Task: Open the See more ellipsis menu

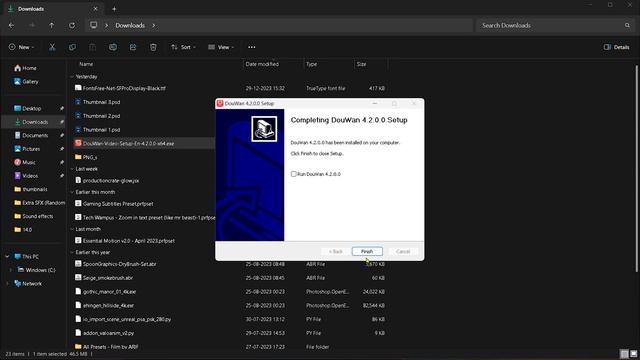Action: point(252,47)
